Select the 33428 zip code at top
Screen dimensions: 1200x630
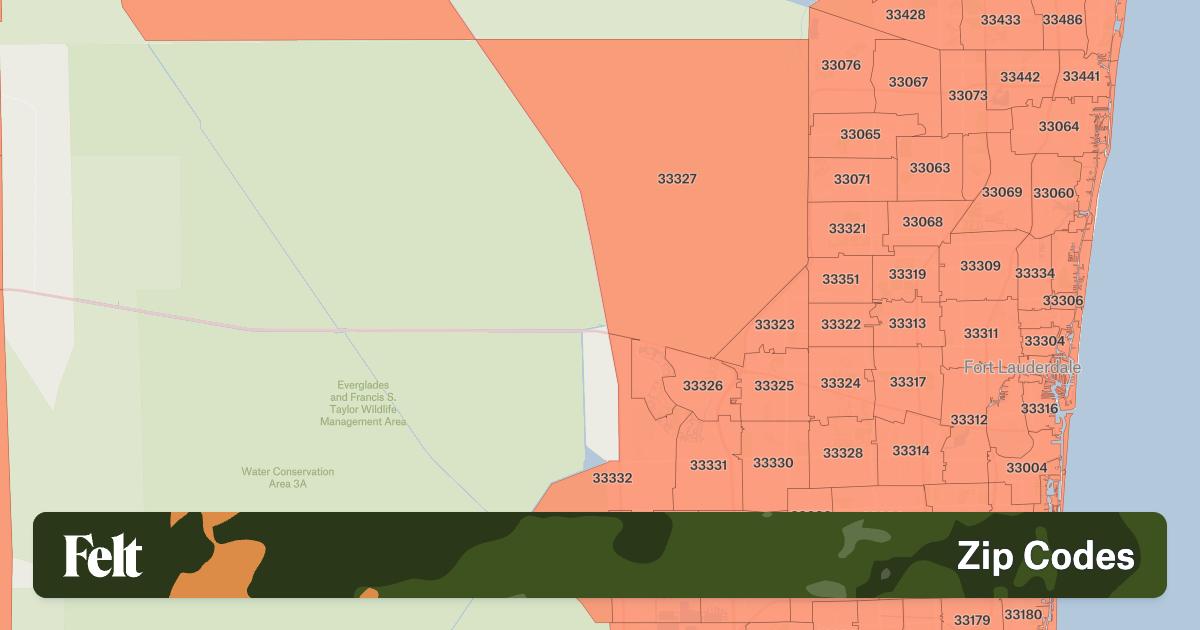pyautogui.click(x=905, y=15)
